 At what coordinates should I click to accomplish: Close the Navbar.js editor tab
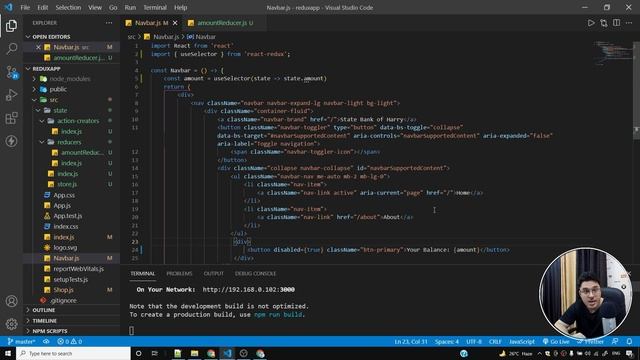[x=175, y=23]
